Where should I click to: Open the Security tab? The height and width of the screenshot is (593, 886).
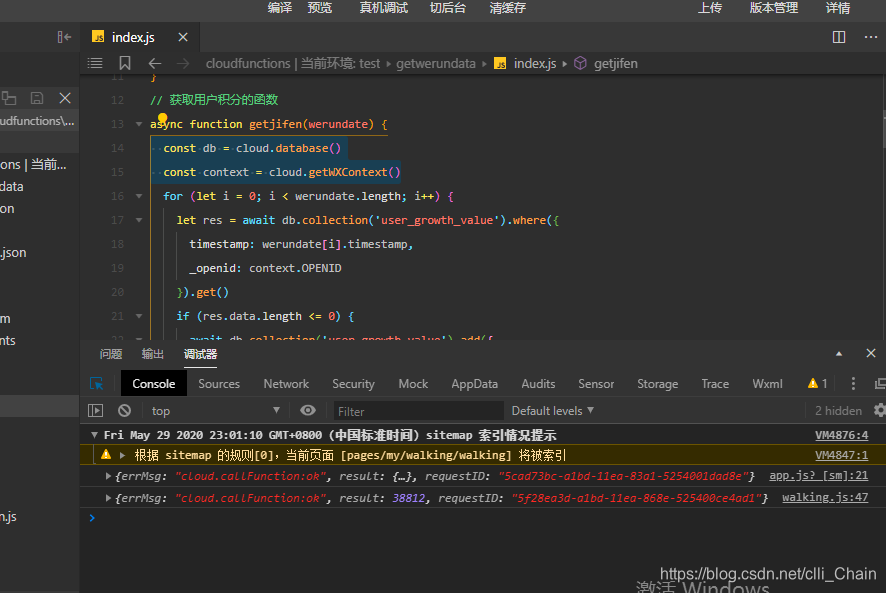(x=354, y=384)
